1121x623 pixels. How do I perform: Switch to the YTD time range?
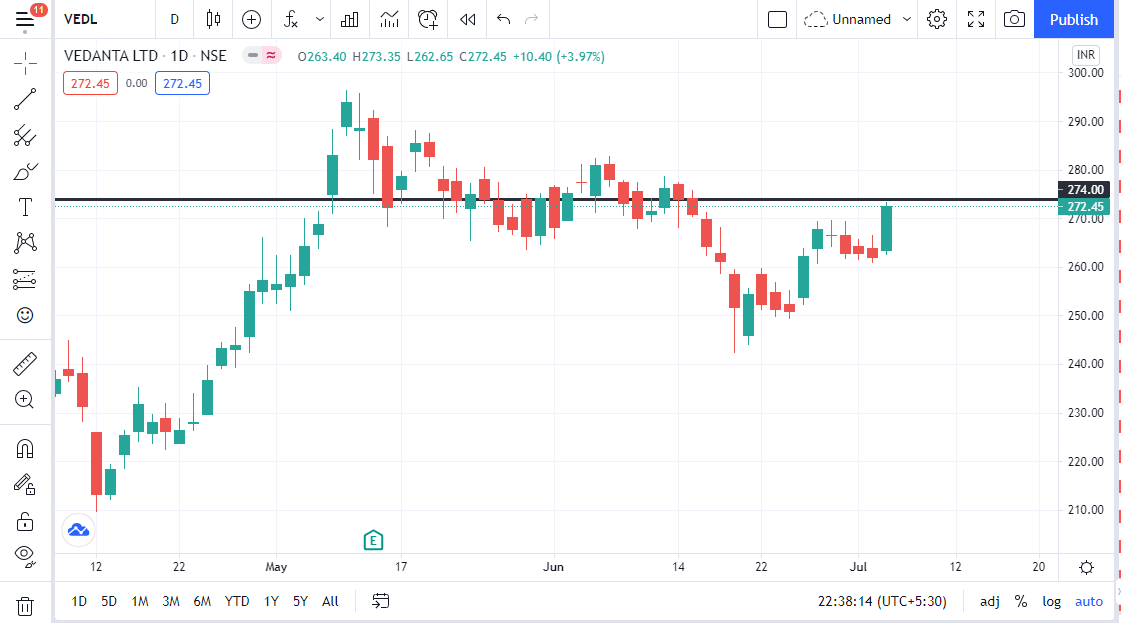237,601
